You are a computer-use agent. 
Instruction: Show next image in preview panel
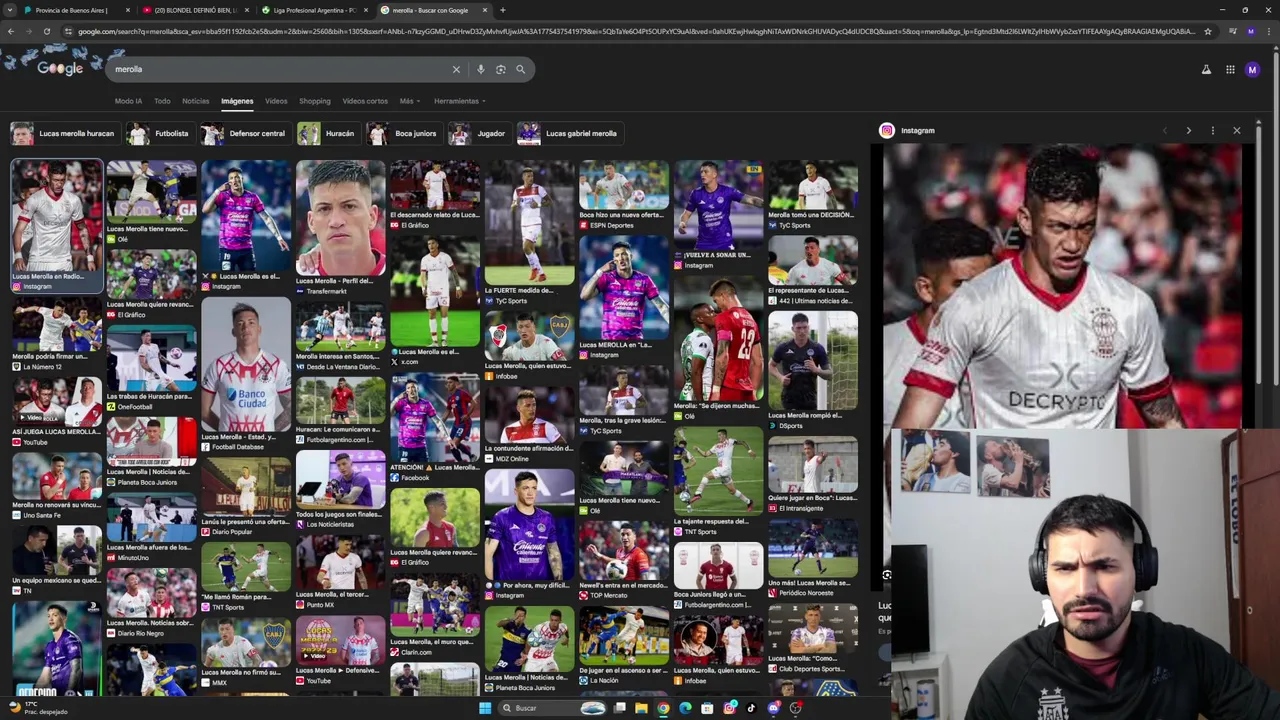1188,130
